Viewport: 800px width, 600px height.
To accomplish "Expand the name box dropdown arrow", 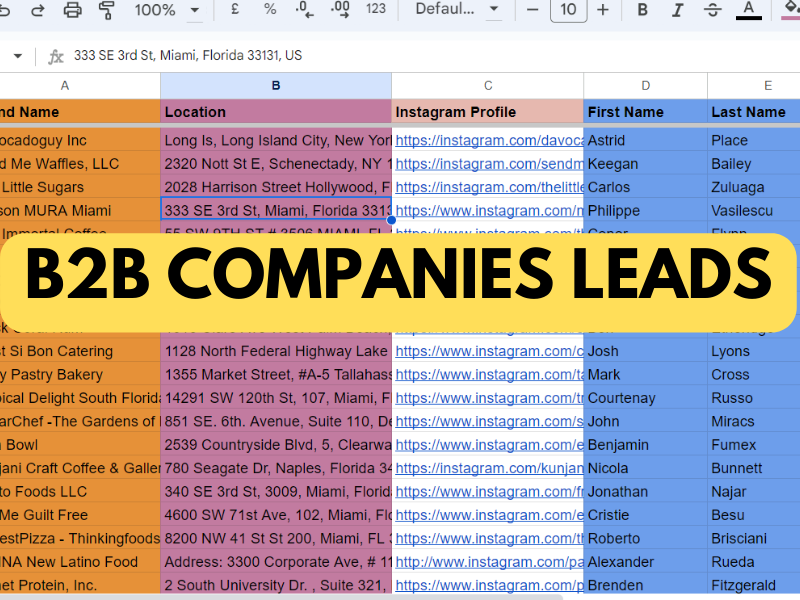I will click(18, 56).
